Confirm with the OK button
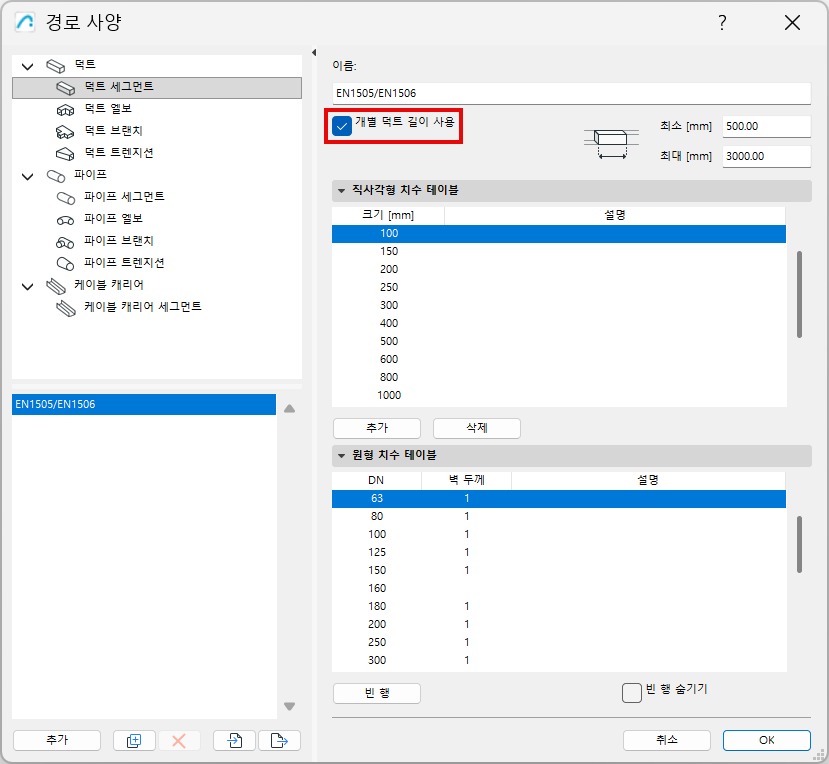 (x=767, y=741)
